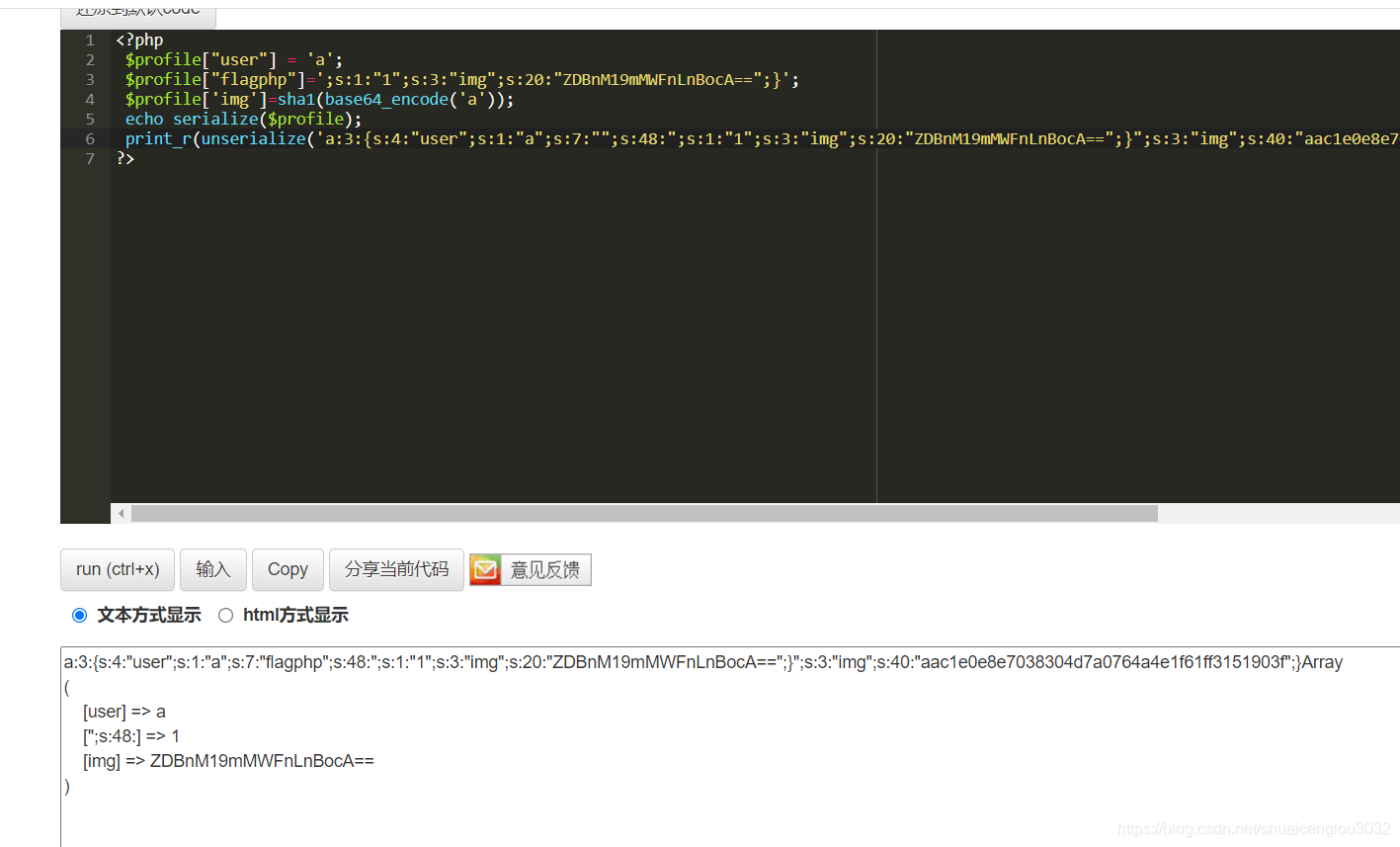The width and height of the screenshot is (1400, 847).
Task: Copy the code with Copy button
Action: tap(288, 569)
